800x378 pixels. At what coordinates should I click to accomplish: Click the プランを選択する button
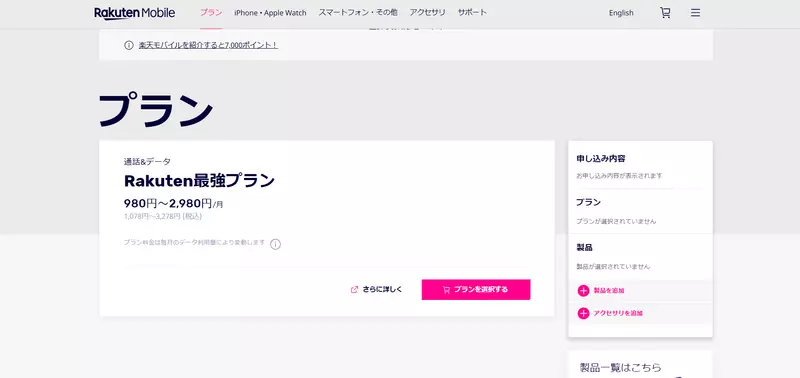coord(476,289)
